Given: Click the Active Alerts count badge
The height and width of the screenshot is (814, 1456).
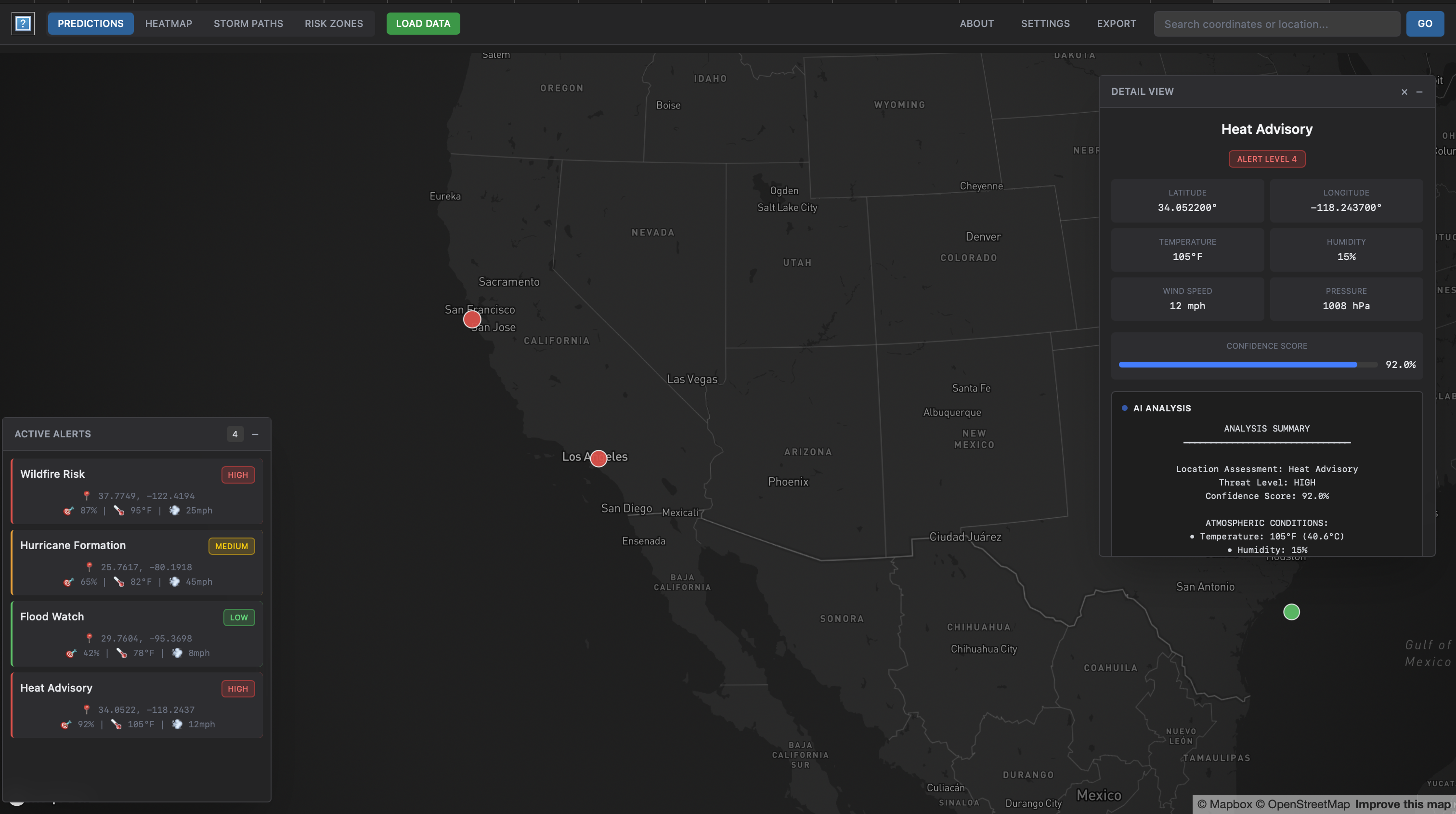Looking at the screenshot, I should (234, 434).
